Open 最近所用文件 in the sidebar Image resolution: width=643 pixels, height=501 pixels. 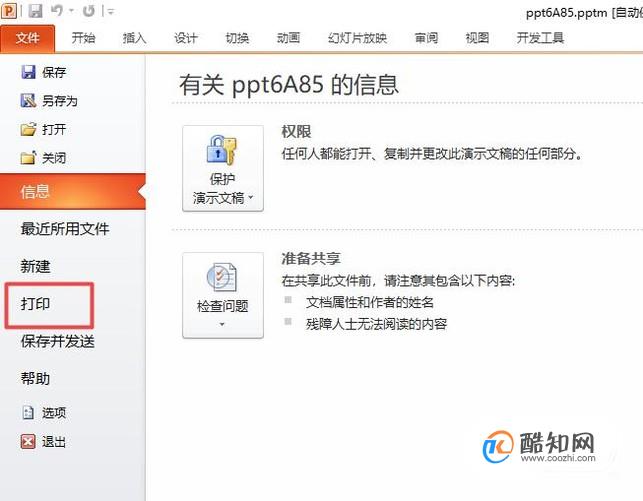pyautogui.click(x=65, y=229)
